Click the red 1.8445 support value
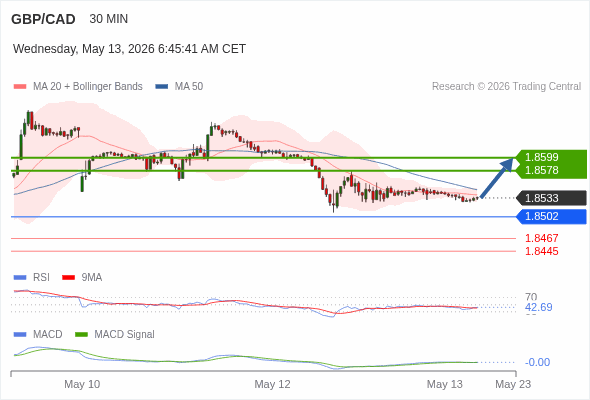This screenshot has height=400, width=590. tap(541, 251)
